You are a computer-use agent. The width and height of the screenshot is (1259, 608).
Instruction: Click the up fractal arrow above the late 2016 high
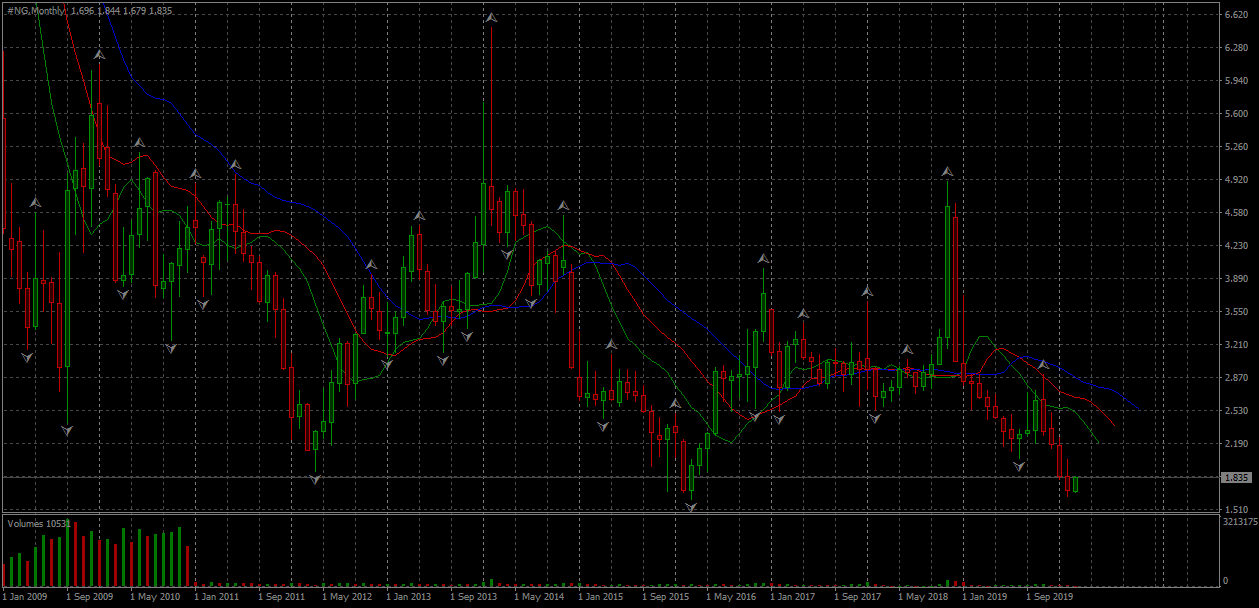tap(764, 259)
